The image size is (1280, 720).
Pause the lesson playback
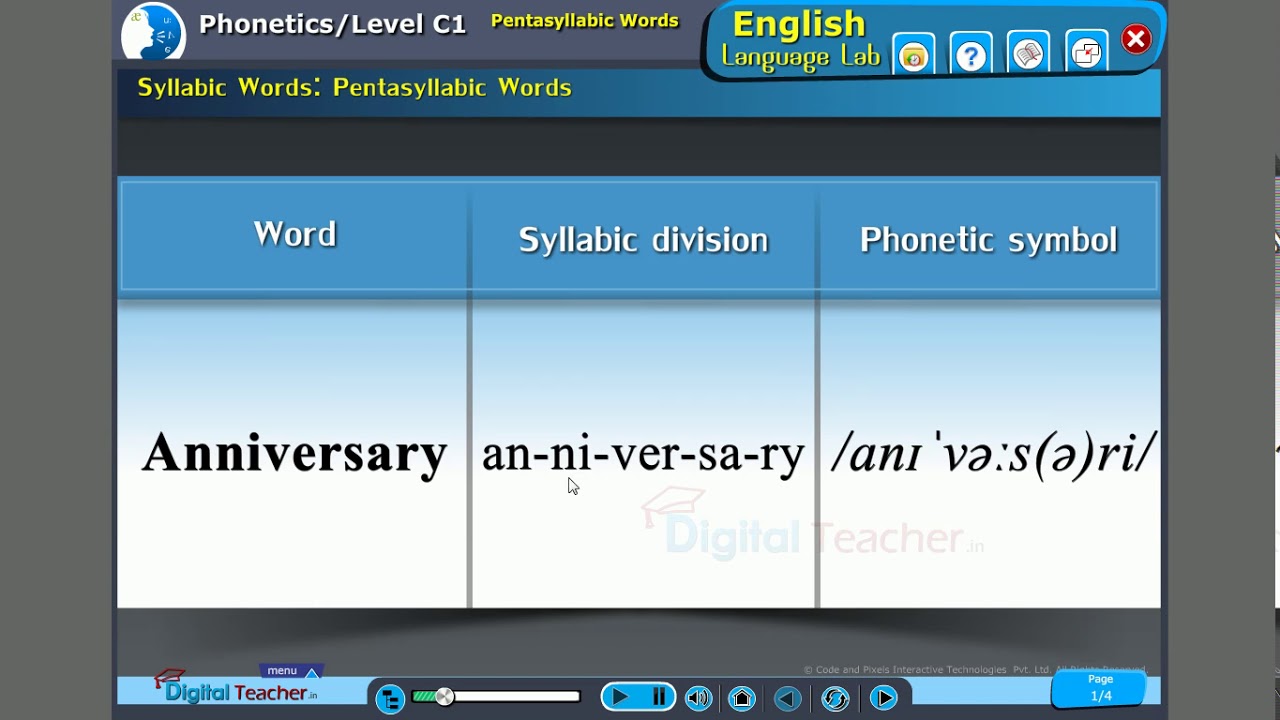click(x=659, y=697)
